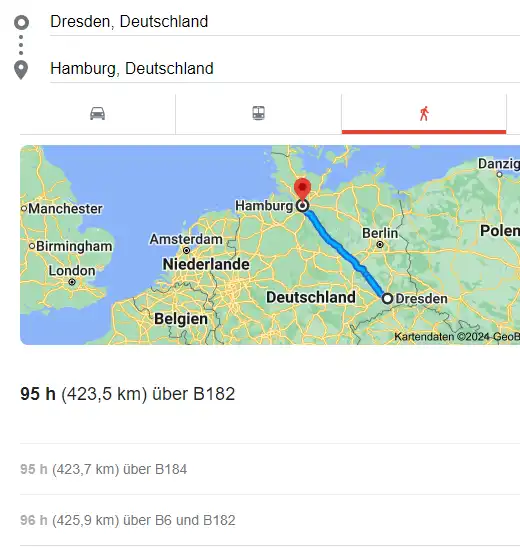This screenshot has height=549, width=520.
Task: Click the Amsterdam city marker on map
Action: pos(187,251)
